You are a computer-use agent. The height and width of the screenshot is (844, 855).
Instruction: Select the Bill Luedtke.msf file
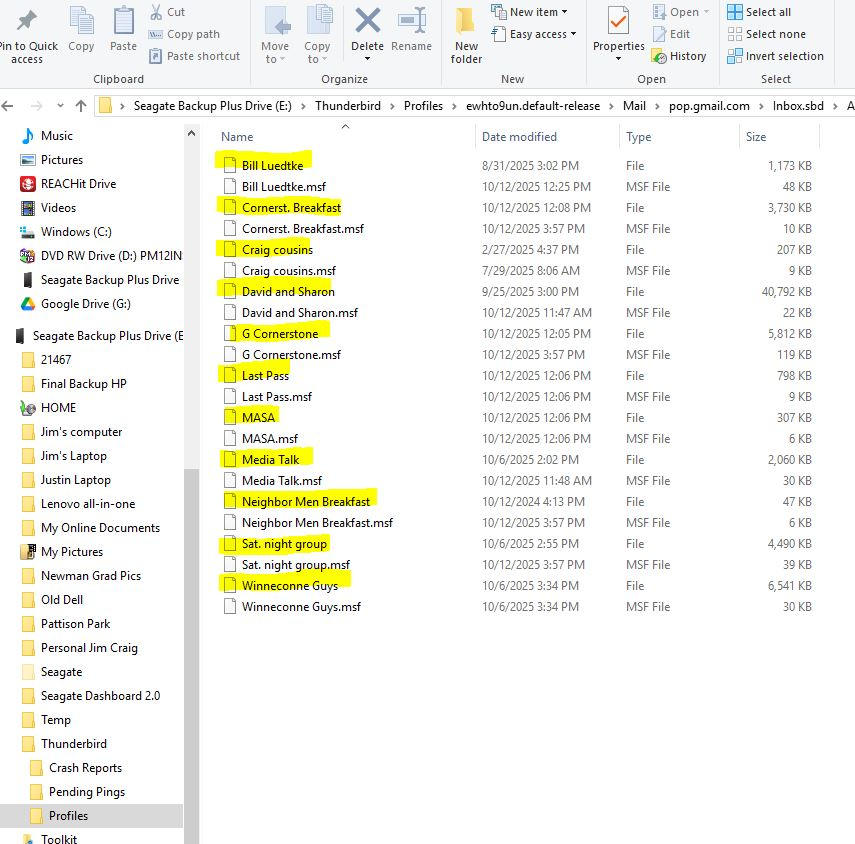pos(284,186)
